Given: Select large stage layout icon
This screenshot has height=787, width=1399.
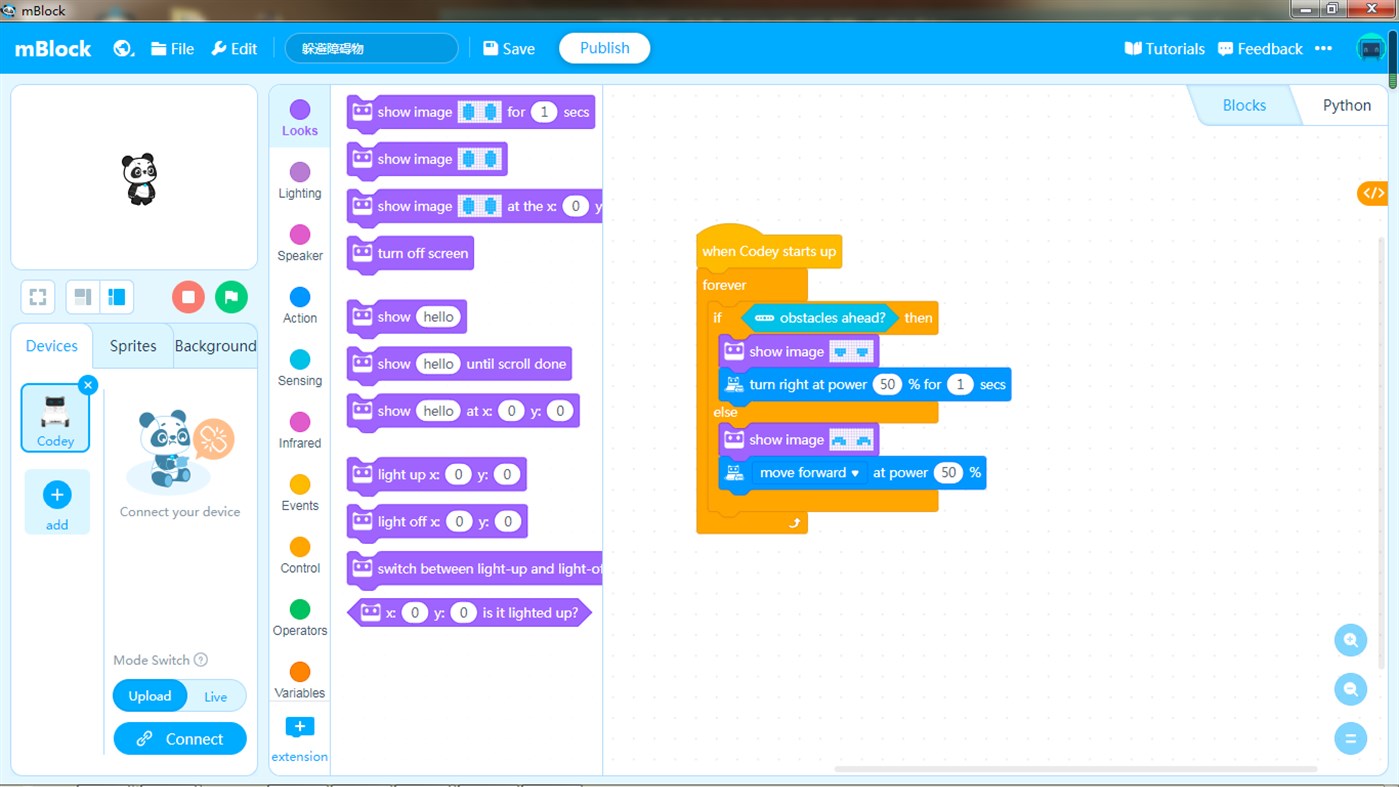Looking at the screenshot, I should coord(117,297).
